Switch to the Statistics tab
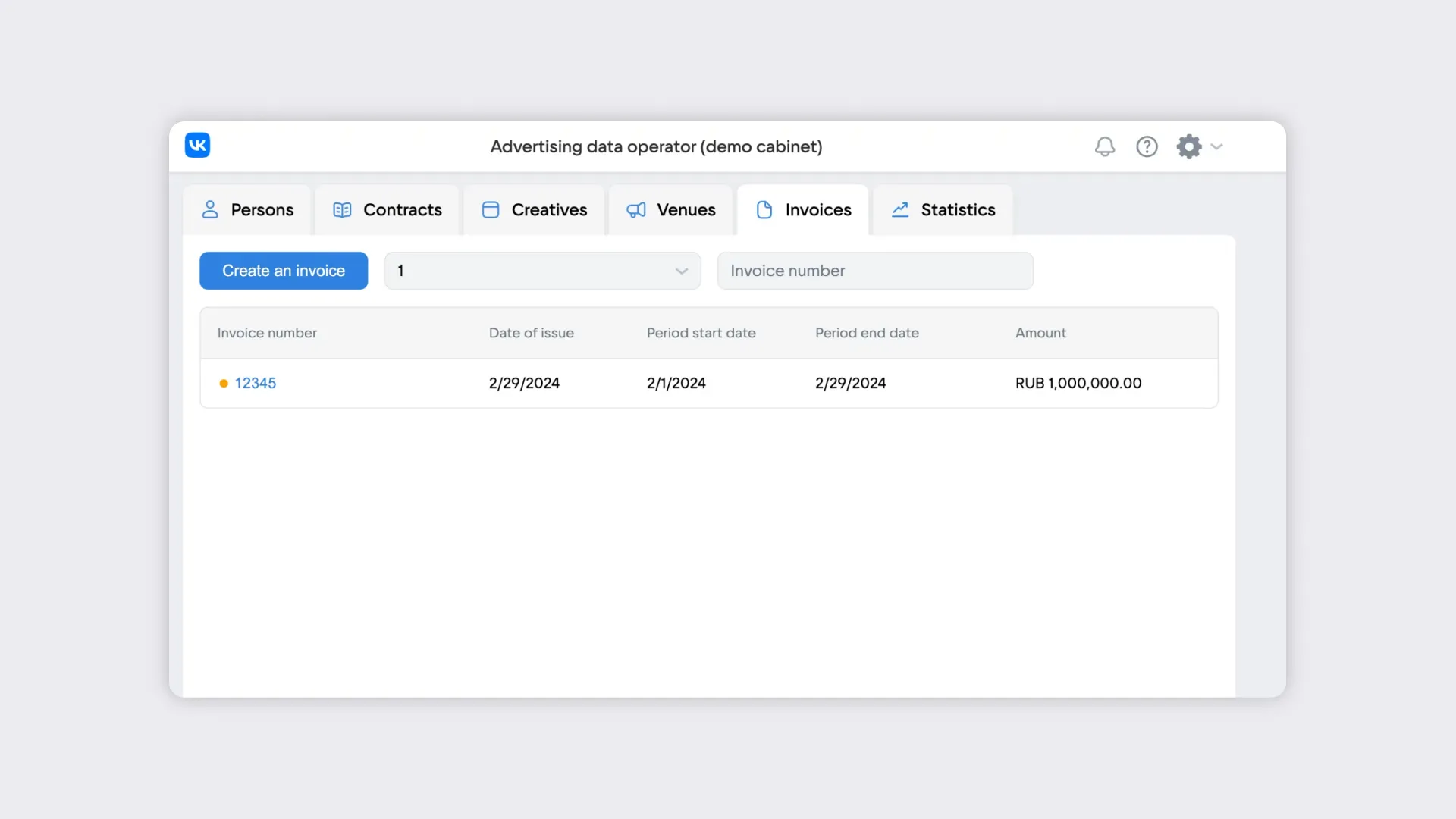The height and width of the screenshot is (819, 1456). coord(957,210)
